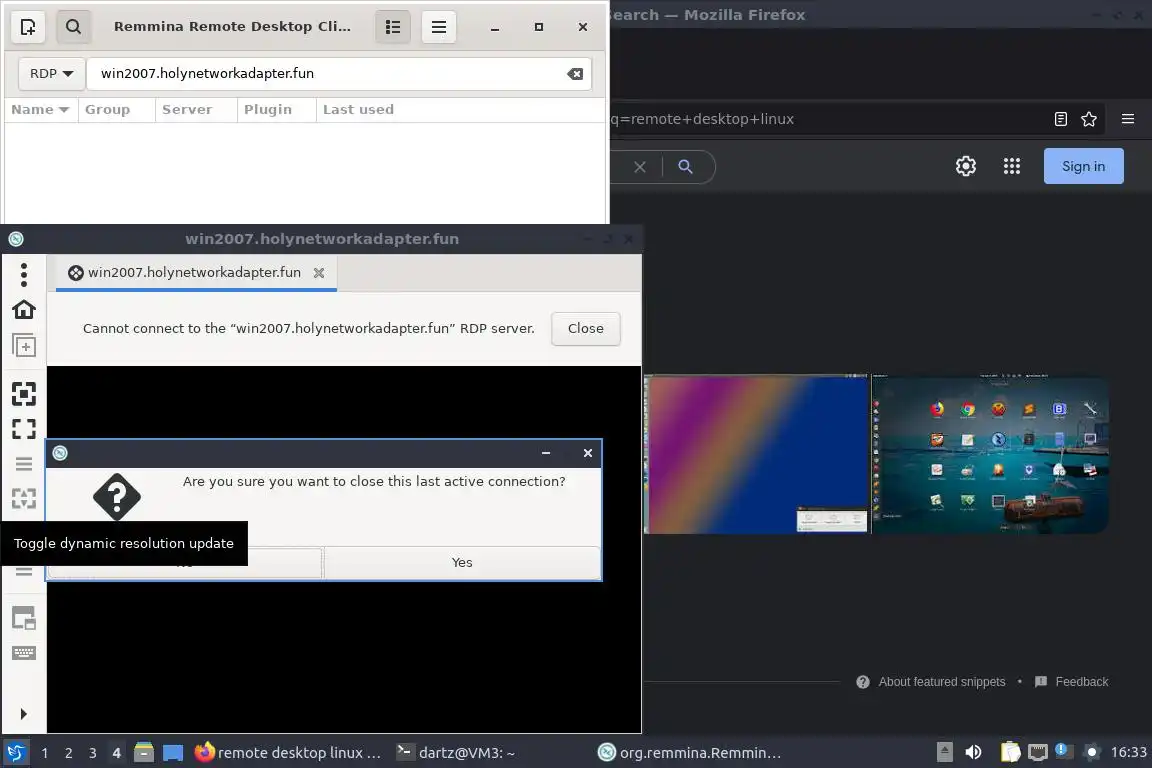Screen dimensions: 1152x768
Task: Create a new connection profile in Remmina
Action: (x=28, y=27)
